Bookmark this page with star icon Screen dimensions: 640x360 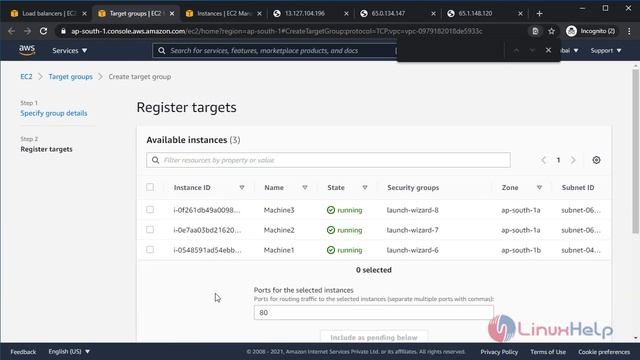coord(551,31)
